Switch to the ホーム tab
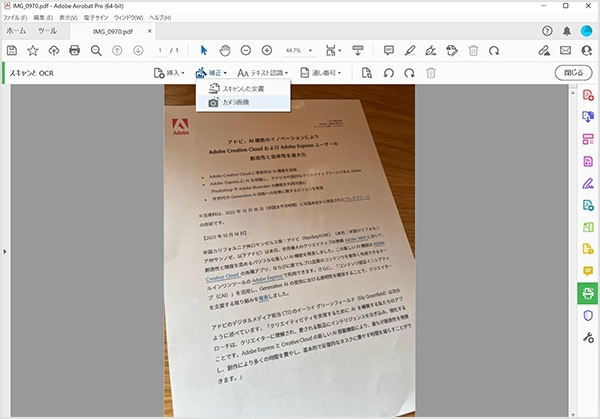The height and width of the screenshot is (419, 600). point(16,31)
